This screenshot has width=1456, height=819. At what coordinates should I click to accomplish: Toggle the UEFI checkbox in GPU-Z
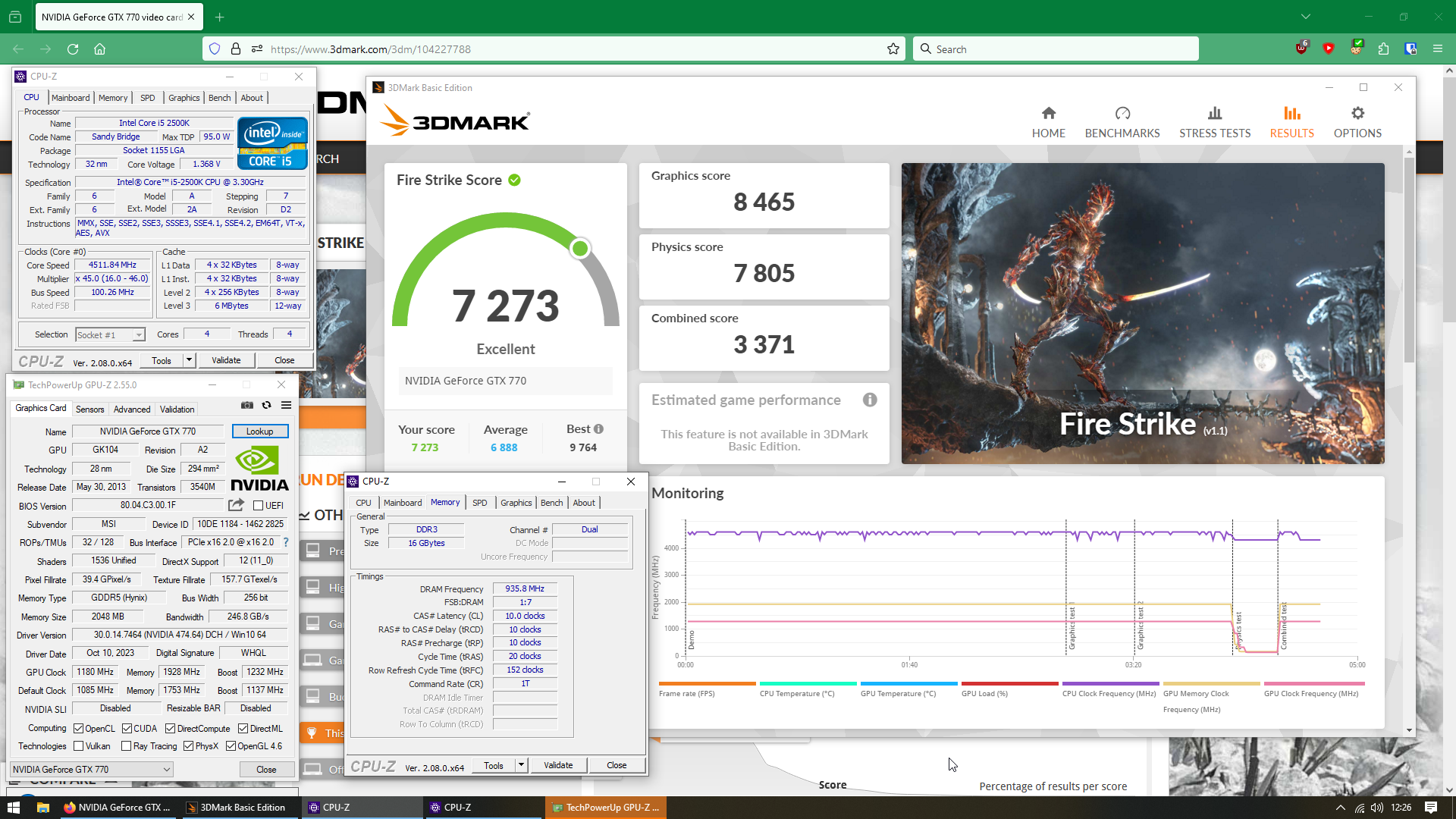258,506
